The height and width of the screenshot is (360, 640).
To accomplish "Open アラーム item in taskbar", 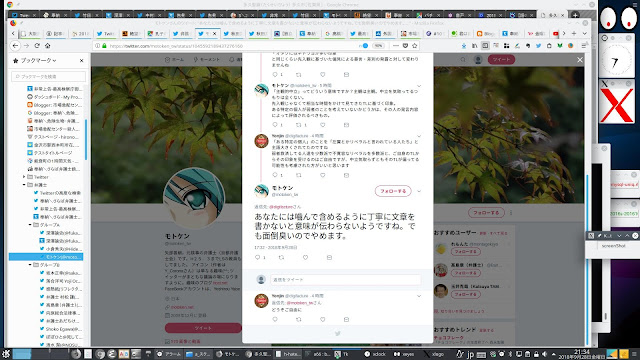I will click(169, 354).
